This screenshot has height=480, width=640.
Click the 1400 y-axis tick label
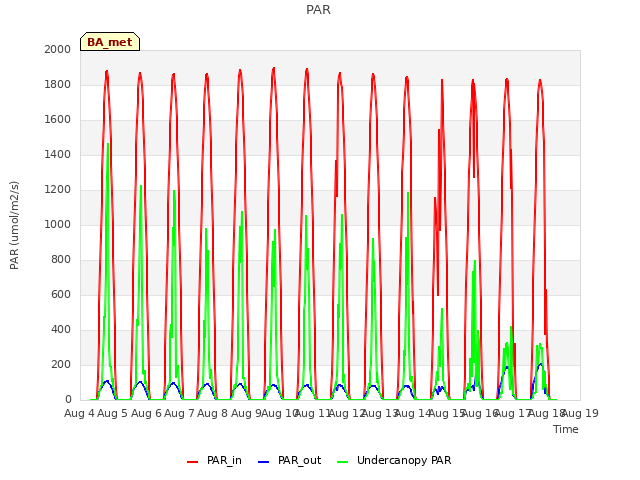(x=58, y=155)
